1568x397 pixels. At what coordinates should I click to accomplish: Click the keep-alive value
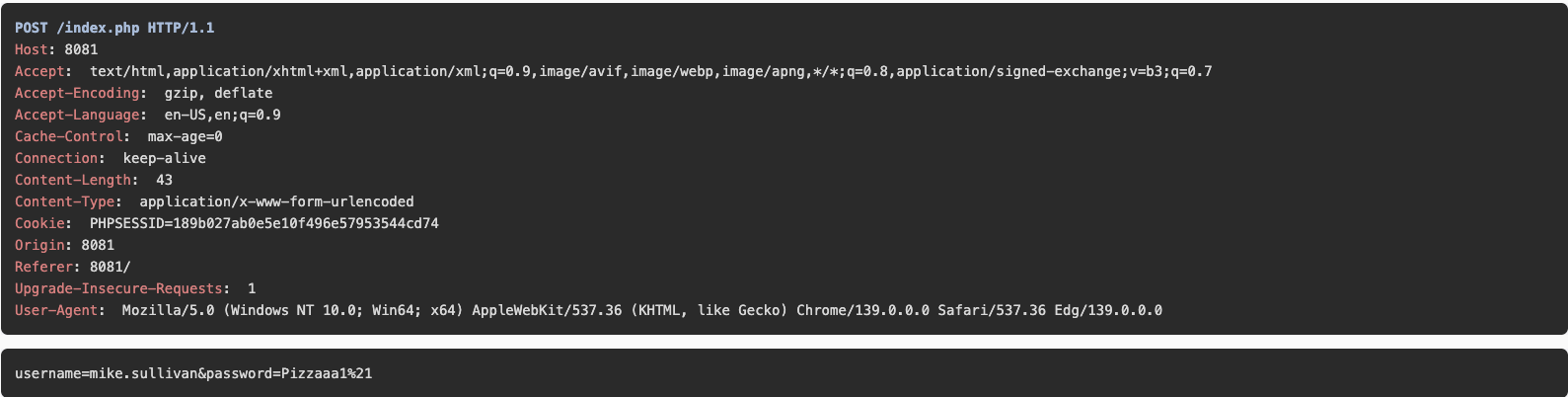164,158
